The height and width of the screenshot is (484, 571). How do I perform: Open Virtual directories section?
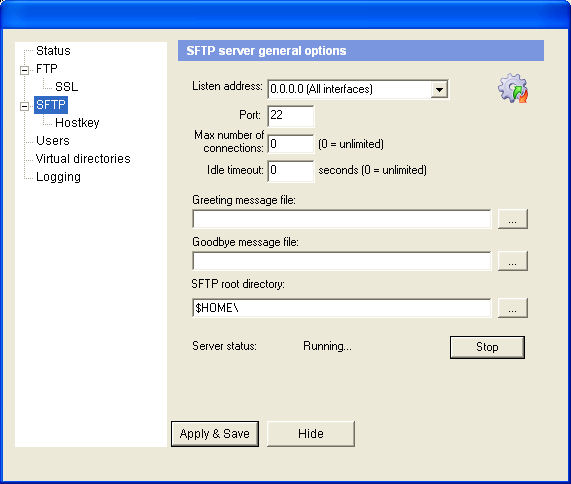(x=83, y=159)
